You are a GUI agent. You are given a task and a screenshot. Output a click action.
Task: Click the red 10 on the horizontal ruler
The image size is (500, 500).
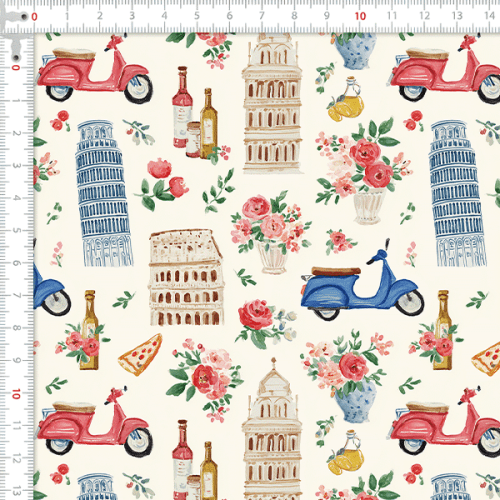click(360, 16)
